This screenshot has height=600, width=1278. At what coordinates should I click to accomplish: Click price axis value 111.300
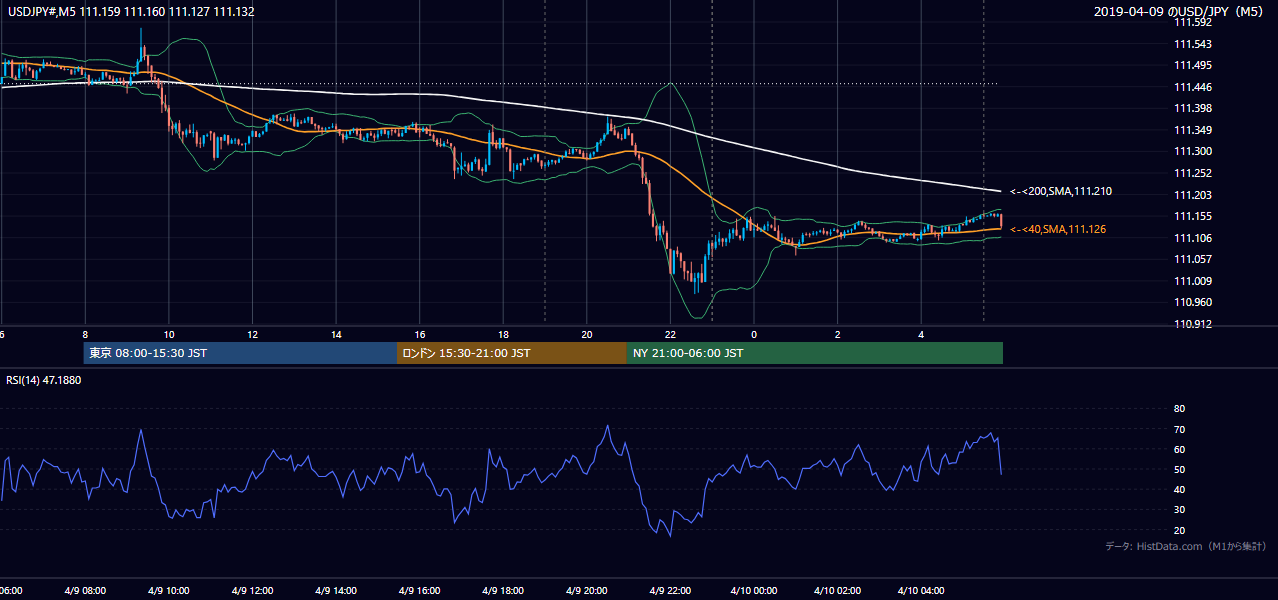pos(1192,151)
